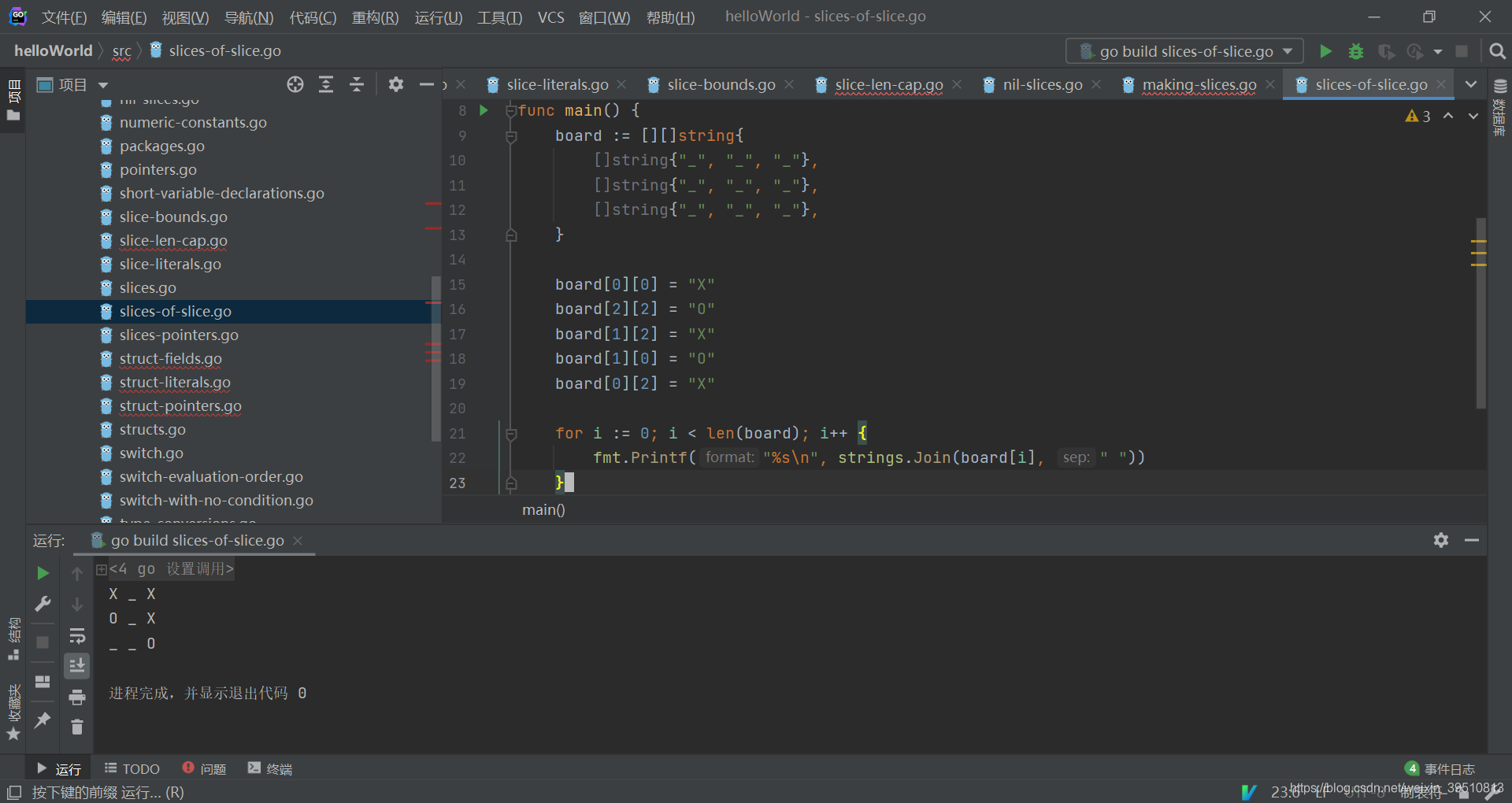
Task: Show hidden editor tabs dropdown
Action: point(1471,84)
